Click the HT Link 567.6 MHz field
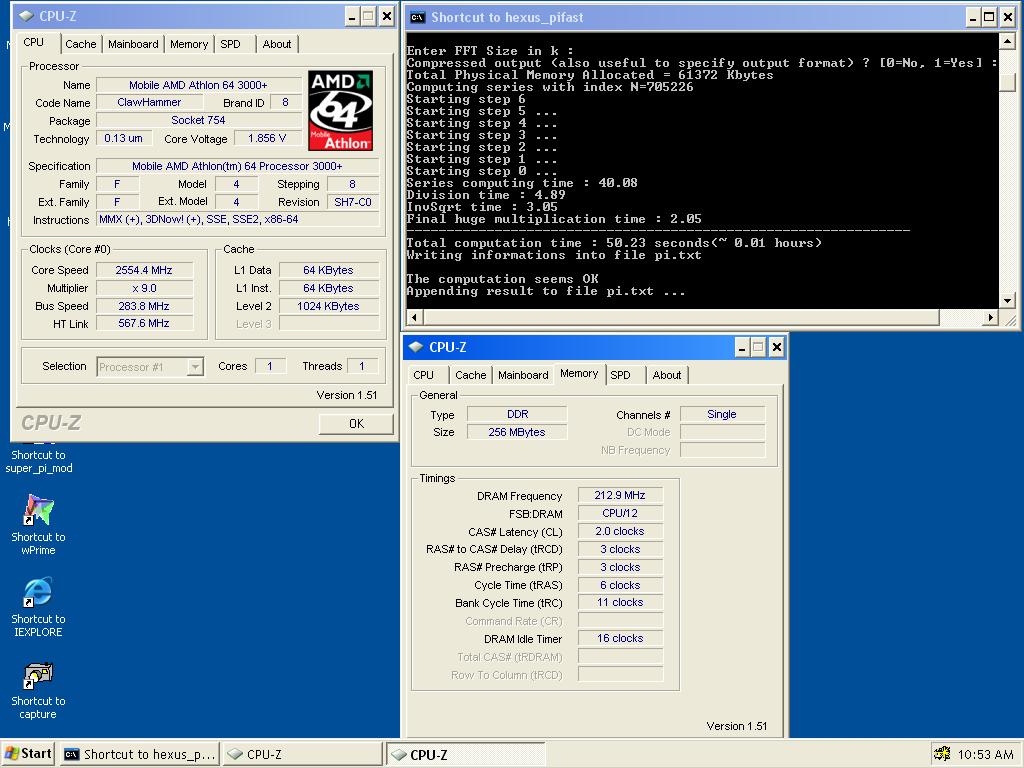 (144, 323)
